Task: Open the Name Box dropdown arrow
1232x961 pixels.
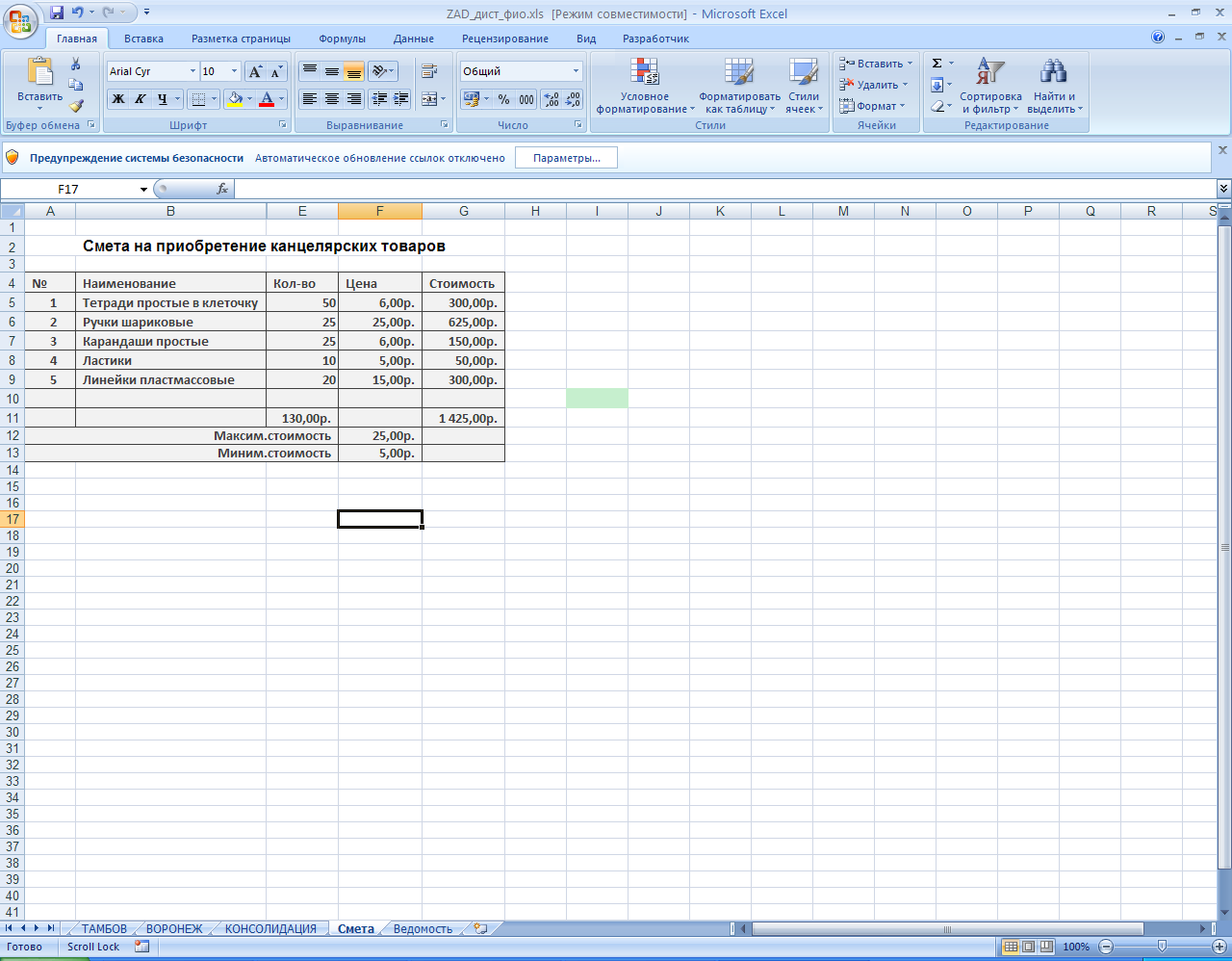Action: click(x=143, y=190)
